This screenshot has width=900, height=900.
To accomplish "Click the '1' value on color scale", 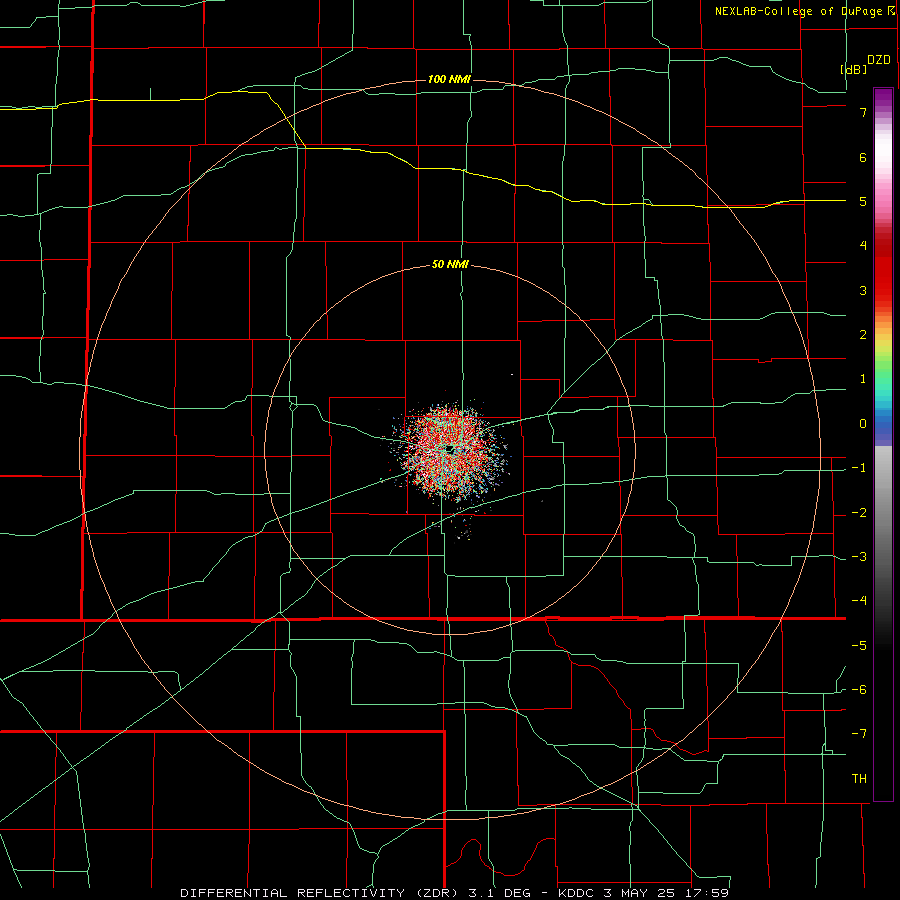I will (x=863, y=379).
